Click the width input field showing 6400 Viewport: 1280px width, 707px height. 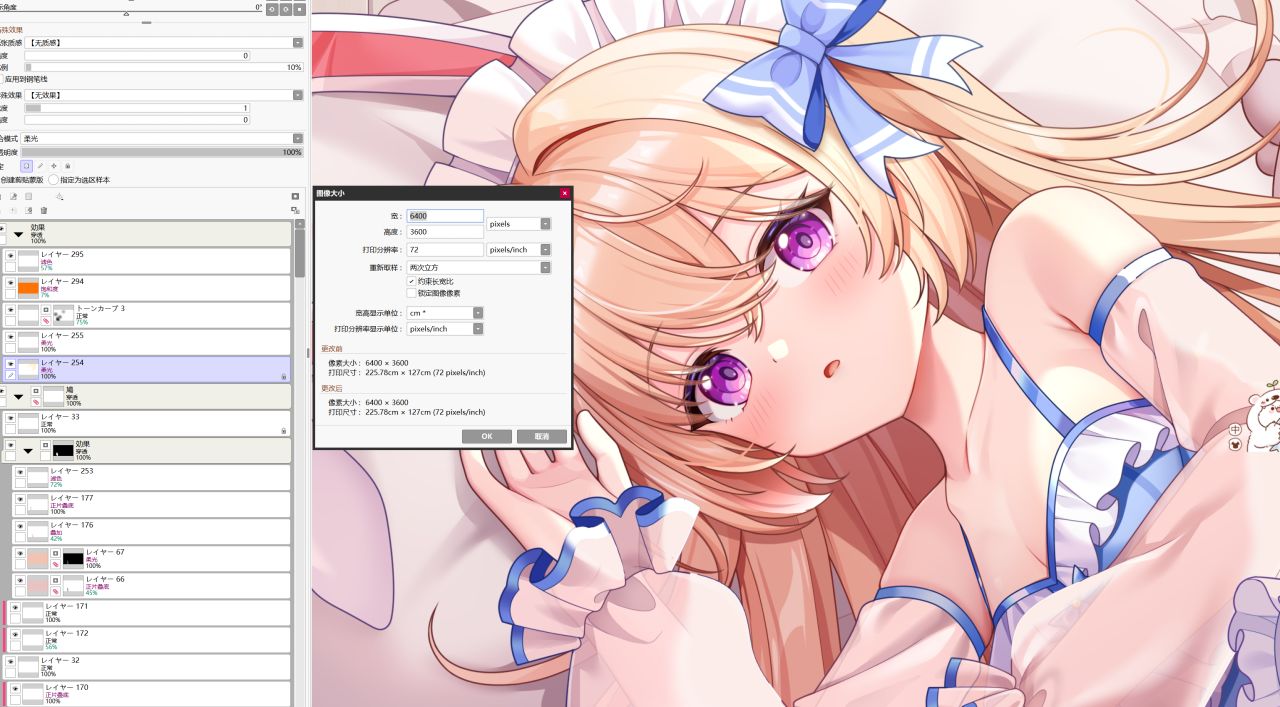pyautogui.click(x=445, y=216)
